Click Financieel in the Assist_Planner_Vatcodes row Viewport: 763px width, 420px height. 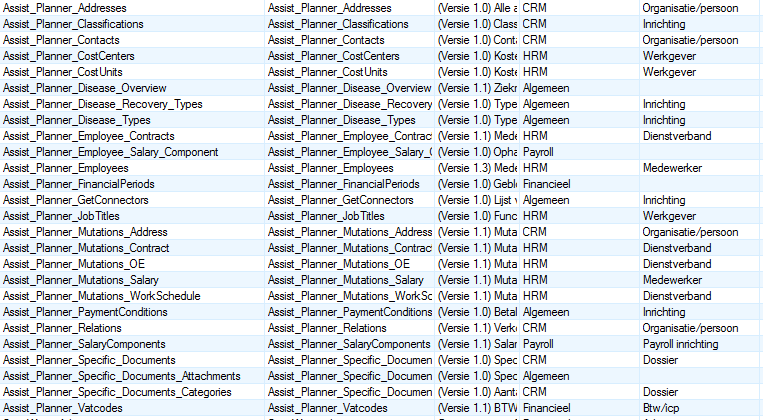546,408
